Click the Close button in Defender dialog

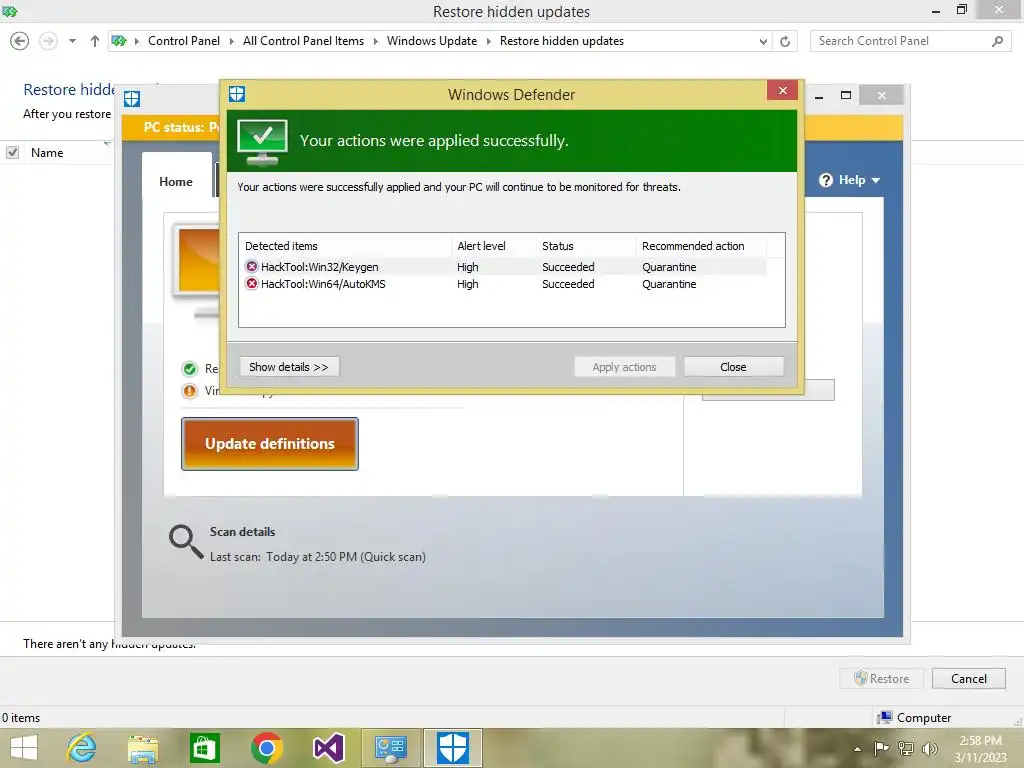pyautogui.click(x=733, y=367)
